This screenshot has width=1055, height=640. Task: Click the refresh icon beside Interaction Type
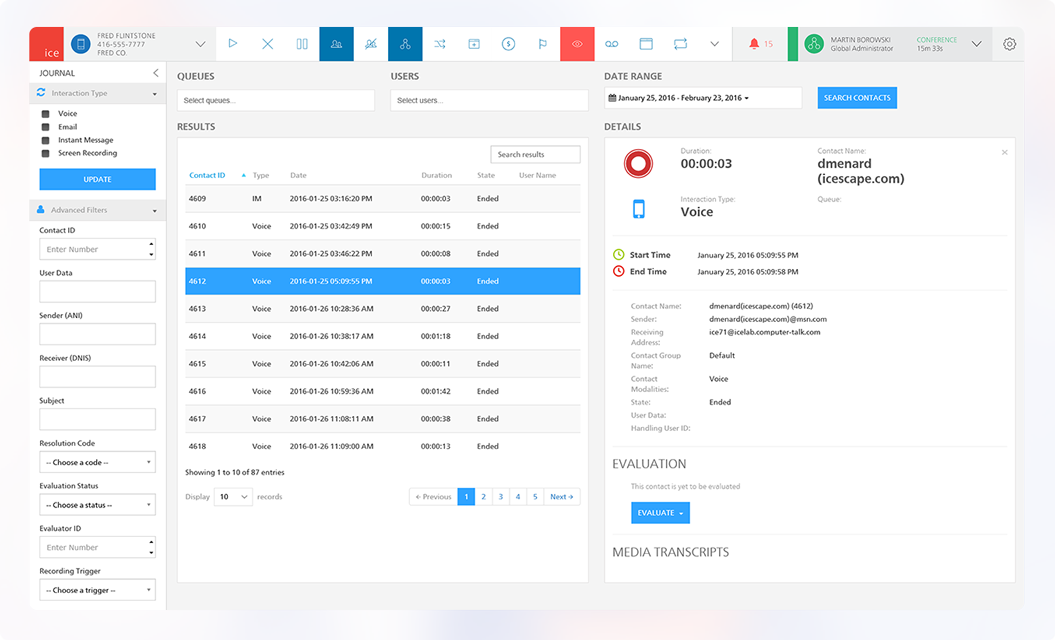(41, 93)
